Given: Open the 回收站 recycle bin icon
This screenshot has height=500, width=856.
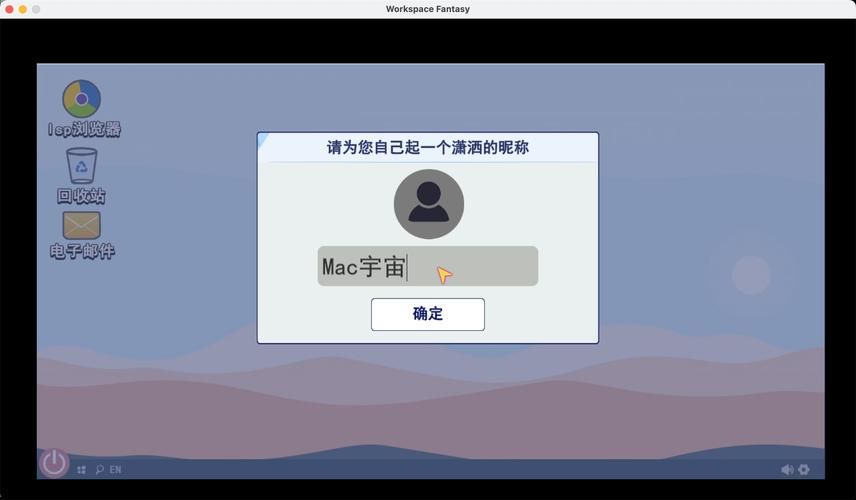Looking at the screenshot, I should 81,166.
